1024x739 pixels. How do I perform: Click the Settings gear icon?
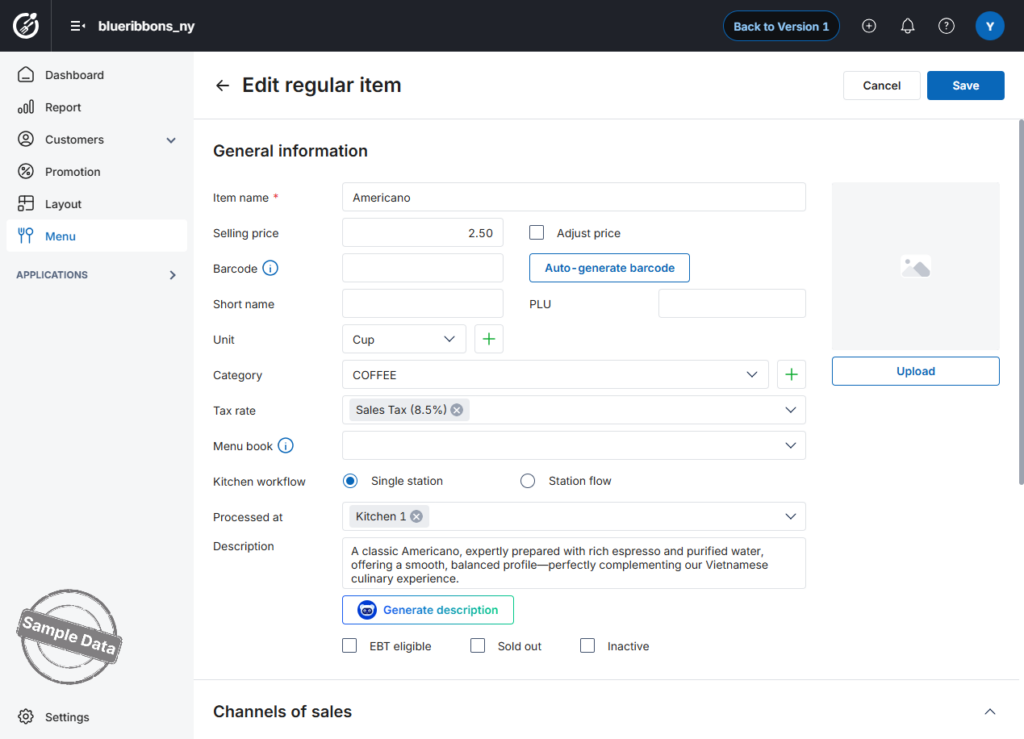click(25, 717)
